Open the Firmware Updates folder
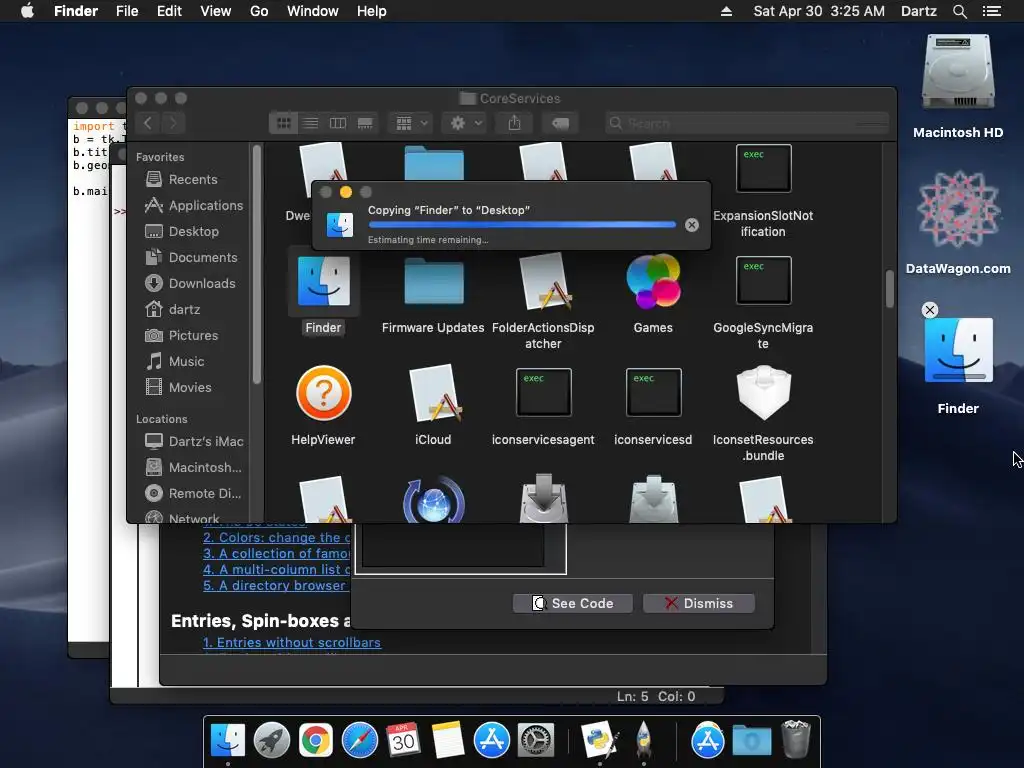1024x768 pixels. click(x=434, y=281)
